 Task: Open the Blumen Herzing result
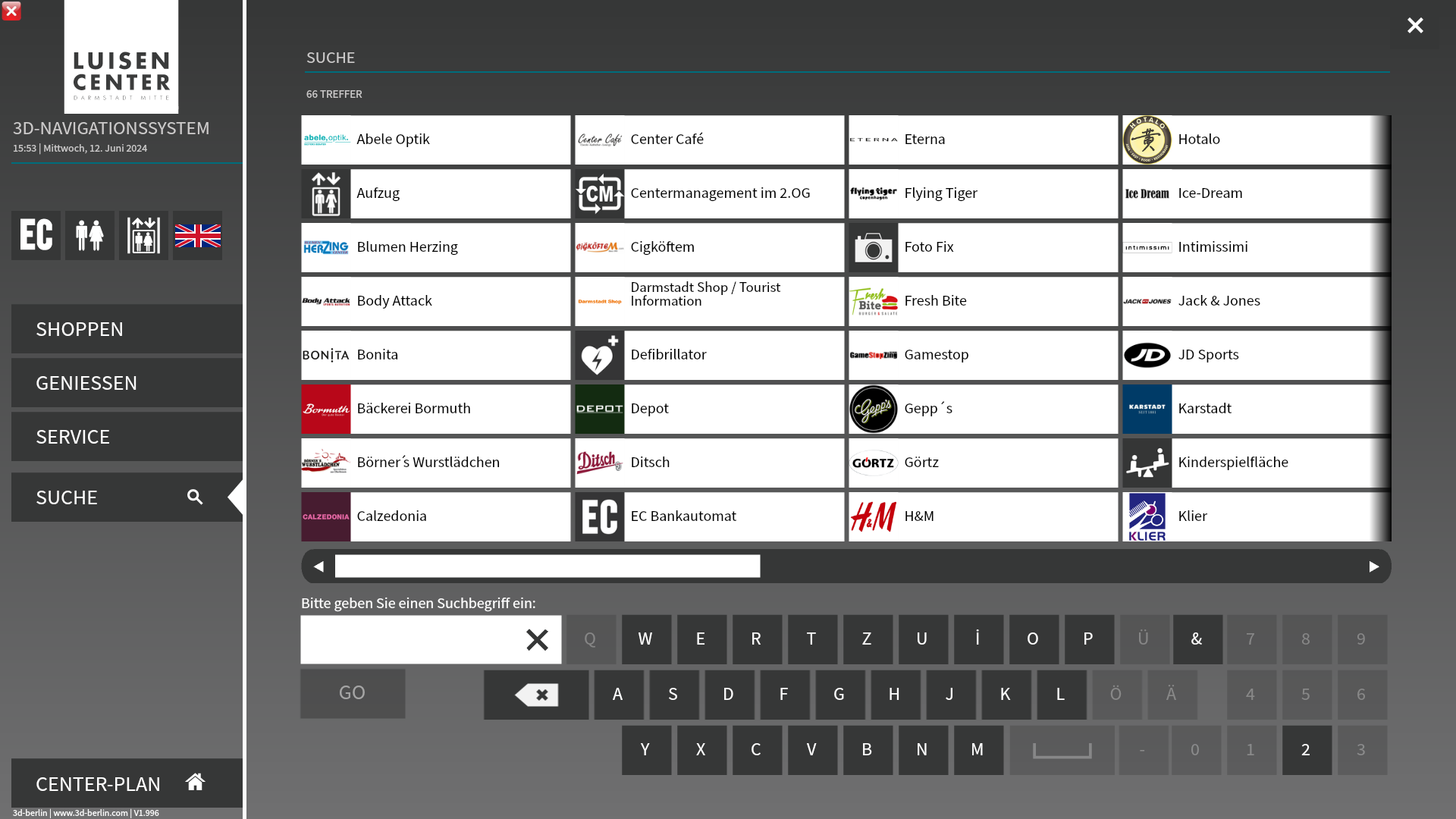(x=436, y=247)
